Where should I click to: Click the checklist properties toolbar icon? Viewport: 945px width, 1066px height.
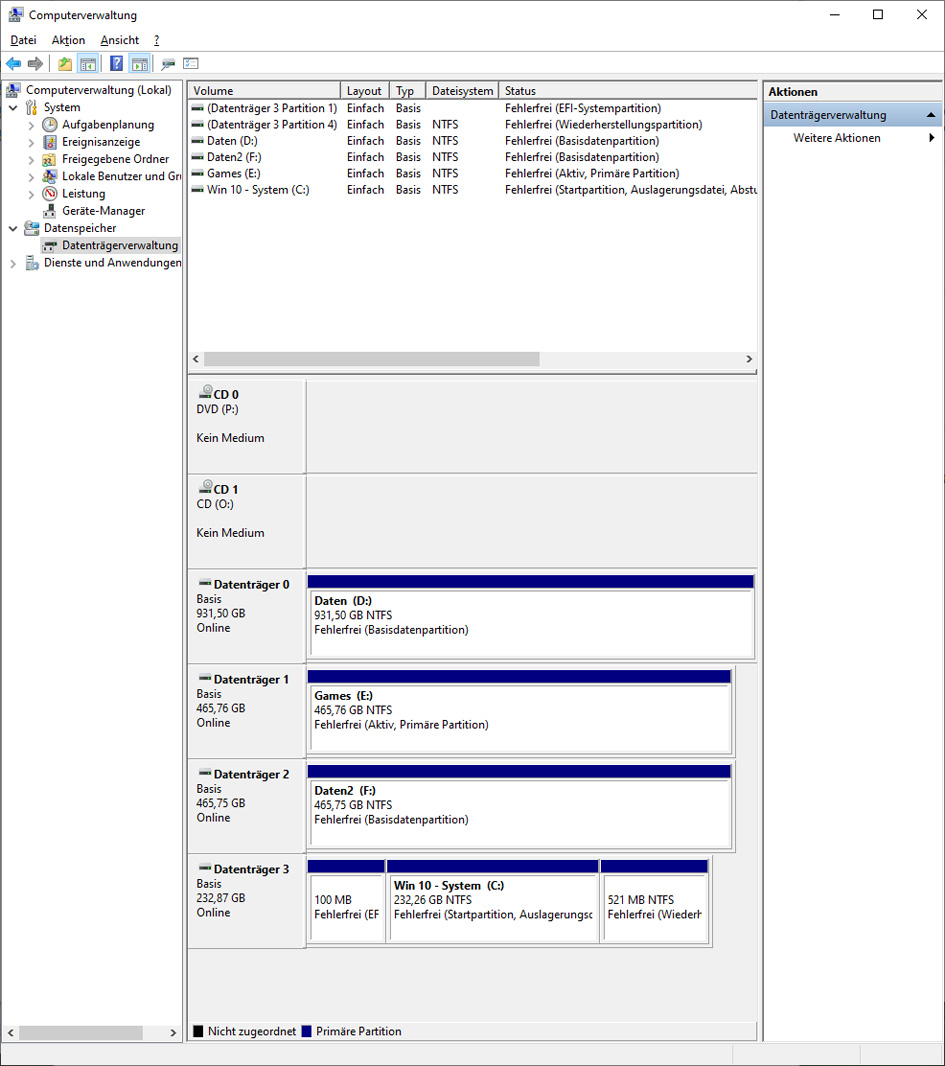(191, 63)
